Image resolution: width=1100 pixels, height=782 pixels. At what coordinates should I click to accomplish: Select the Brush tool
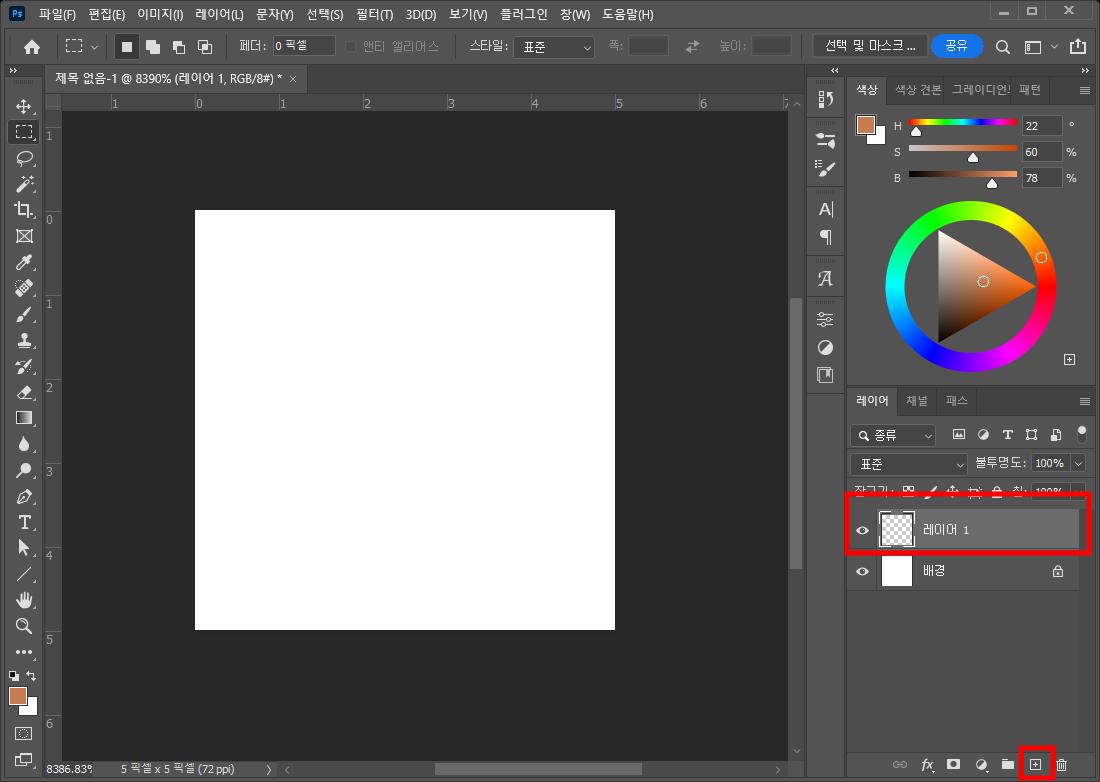(x=24, y=314)
